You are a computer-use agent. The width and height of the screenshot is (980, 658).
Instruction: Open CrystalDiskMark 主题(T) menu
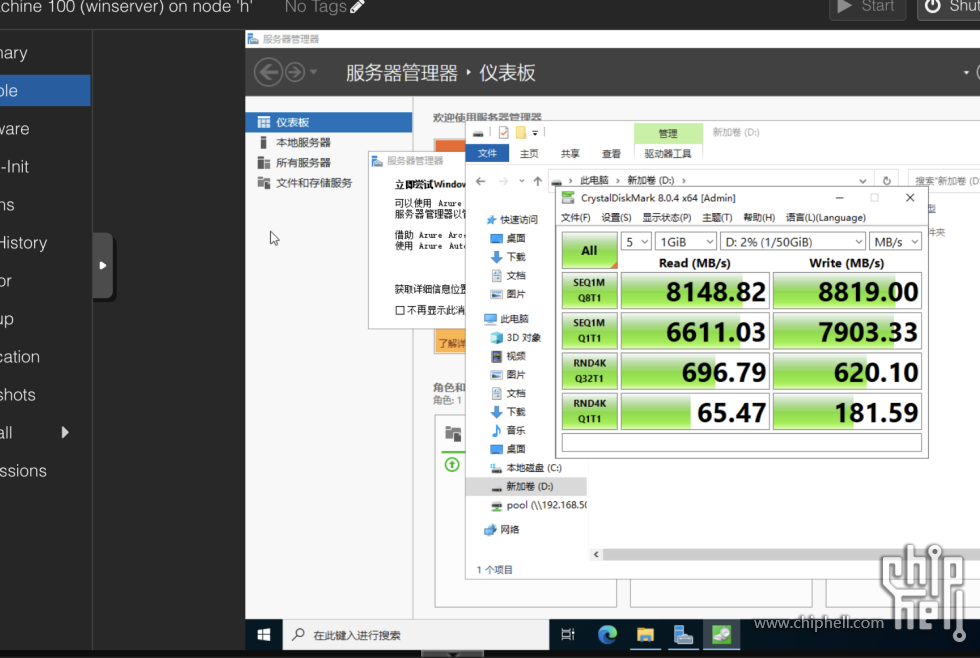(717, 217)
